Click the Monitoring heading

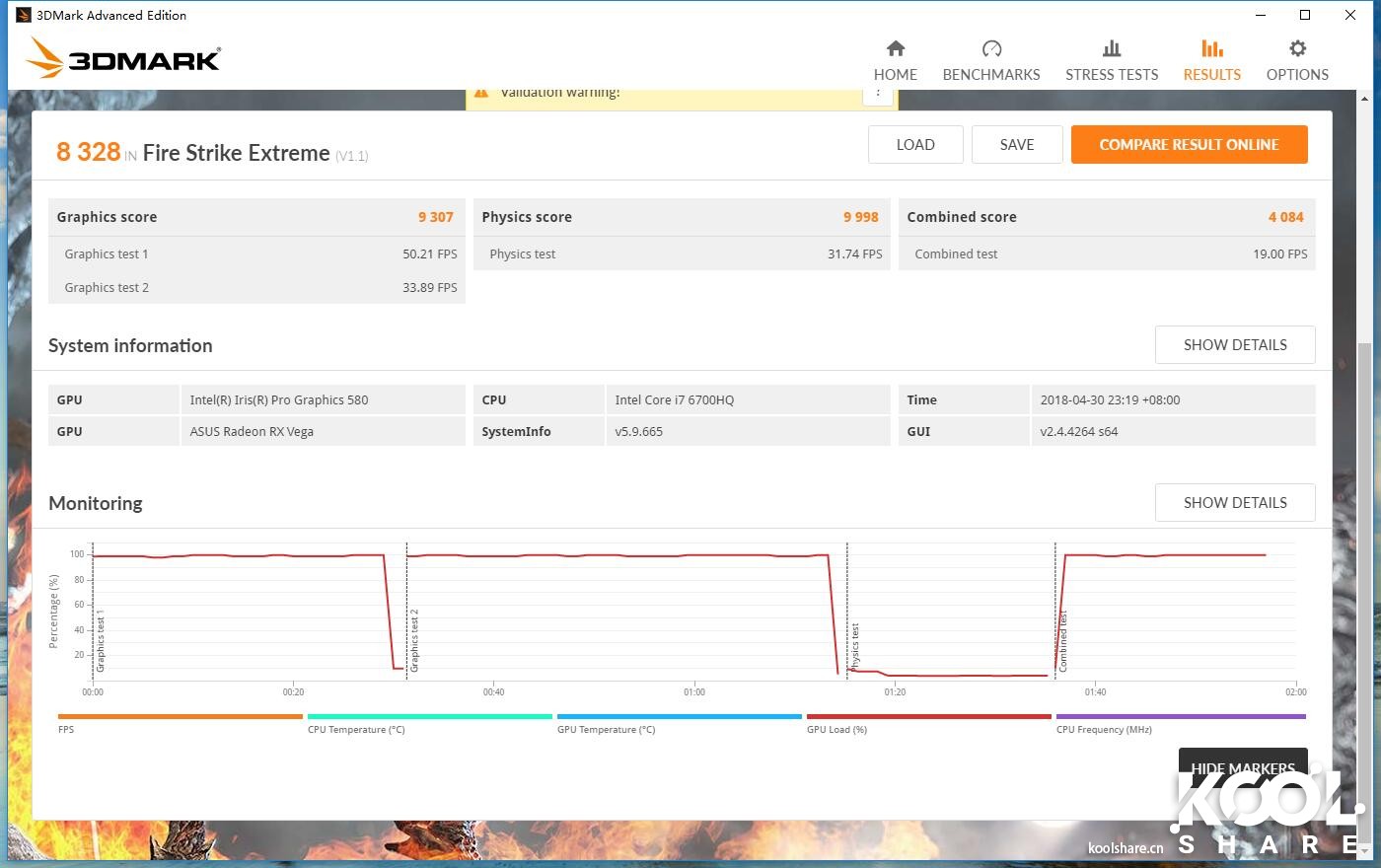pos(96,503)
